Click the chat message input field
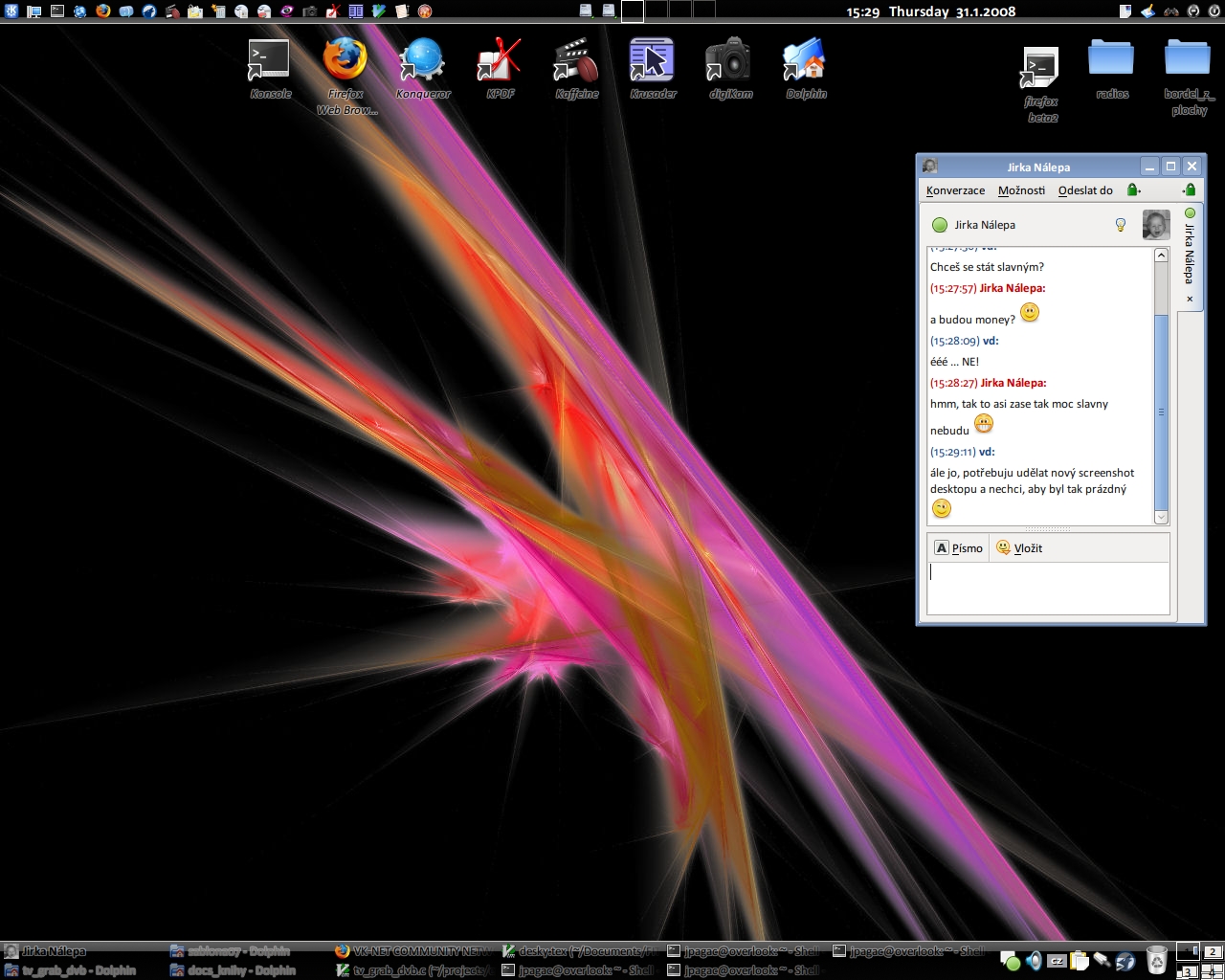 pos(1048,588)
